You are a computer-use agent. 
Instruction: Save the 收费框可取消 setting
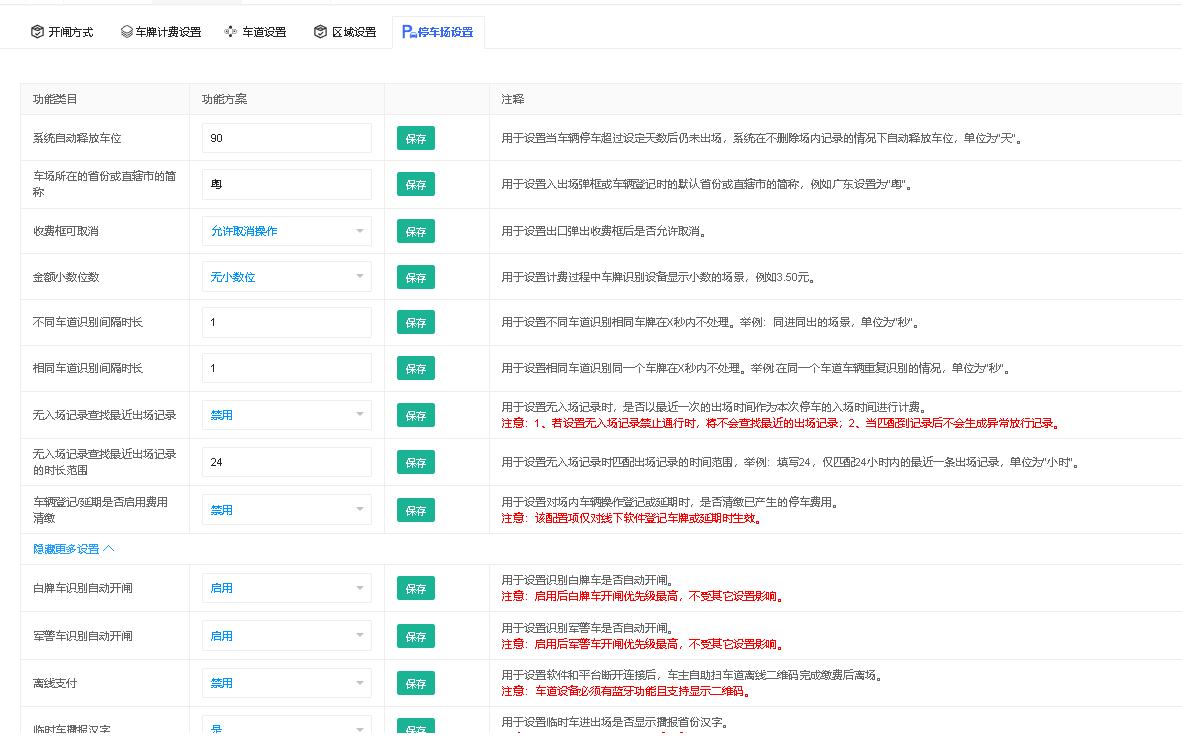[416, 232]
